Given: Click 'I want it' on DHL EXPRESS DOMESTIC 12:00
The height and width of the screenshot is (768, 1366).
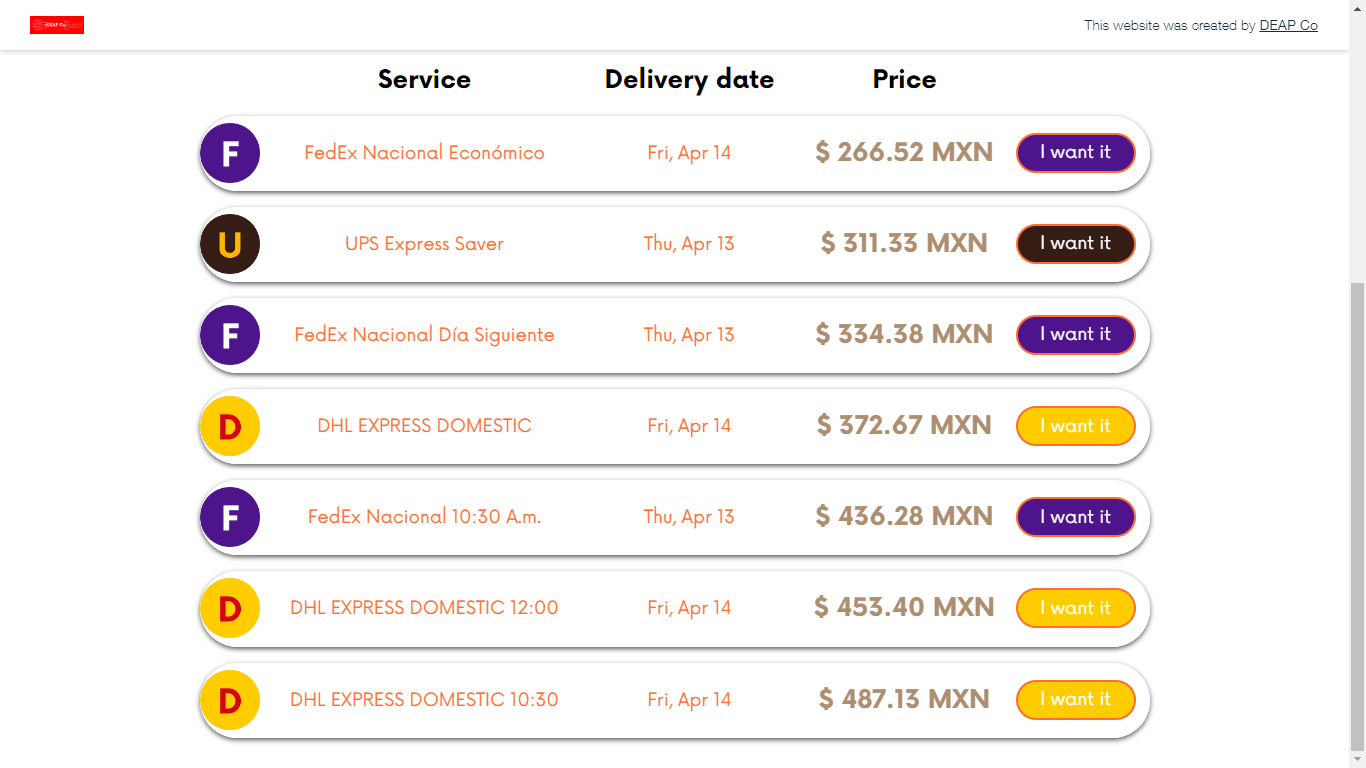Looking at the screenshot, I should click(x=1076, y=607).
